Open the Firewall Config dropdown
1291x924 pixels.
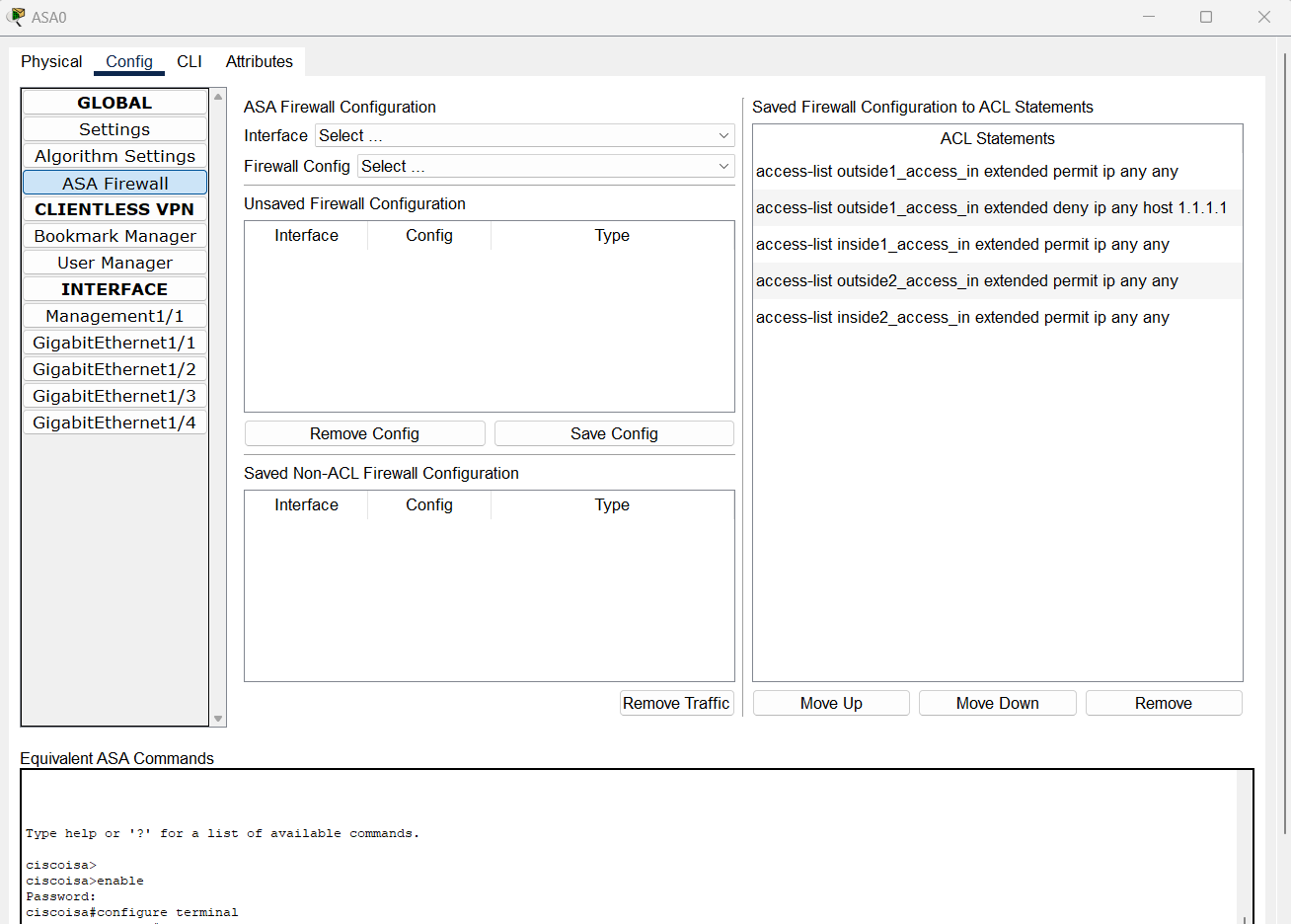(x=545, y=166)
